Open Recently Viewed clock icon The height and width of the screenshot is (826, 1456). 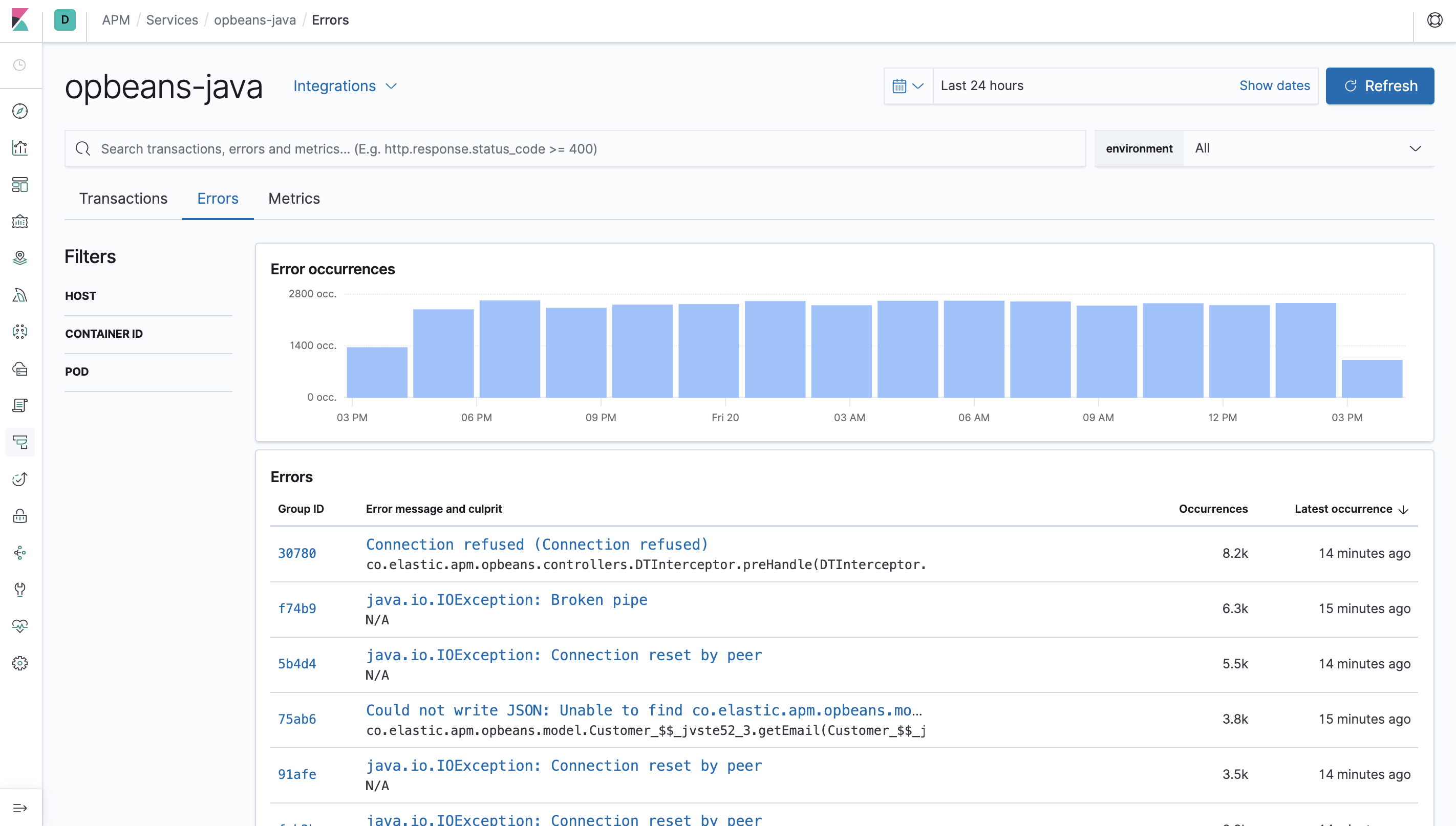click(x=20, y=65)
